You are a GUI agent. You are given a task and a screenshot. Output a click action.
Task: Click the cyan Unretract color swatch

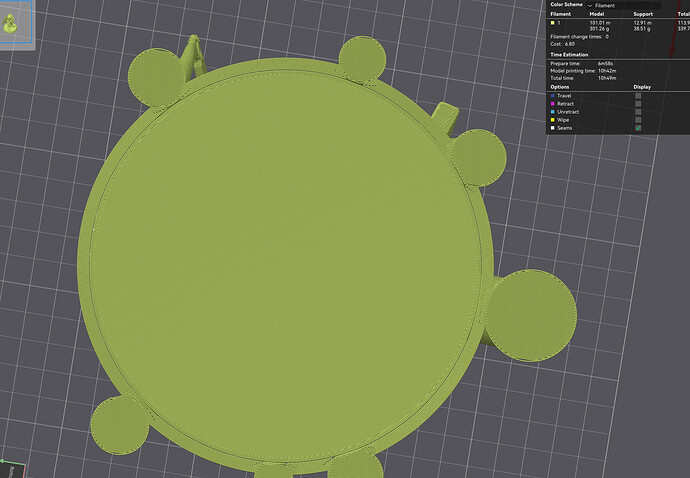tap(553, 112)
